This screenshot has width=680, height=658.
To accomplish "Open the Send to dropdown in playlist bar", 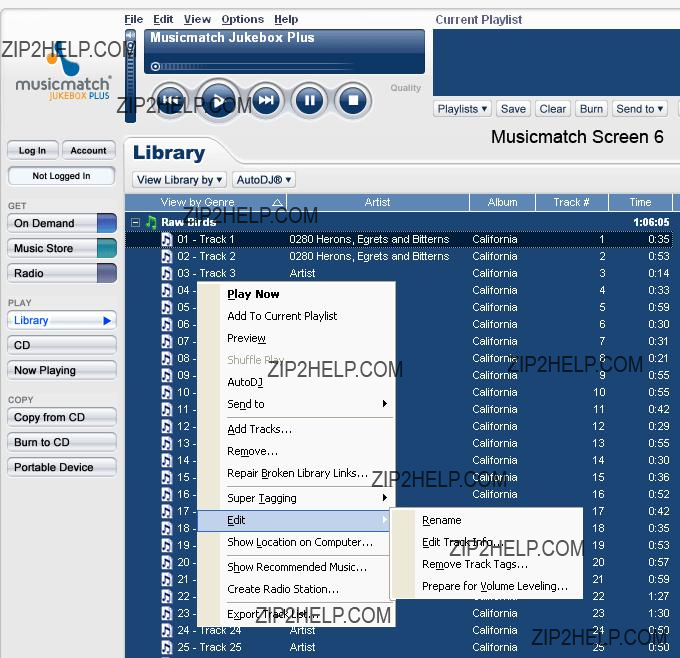I will coord(640,109).
